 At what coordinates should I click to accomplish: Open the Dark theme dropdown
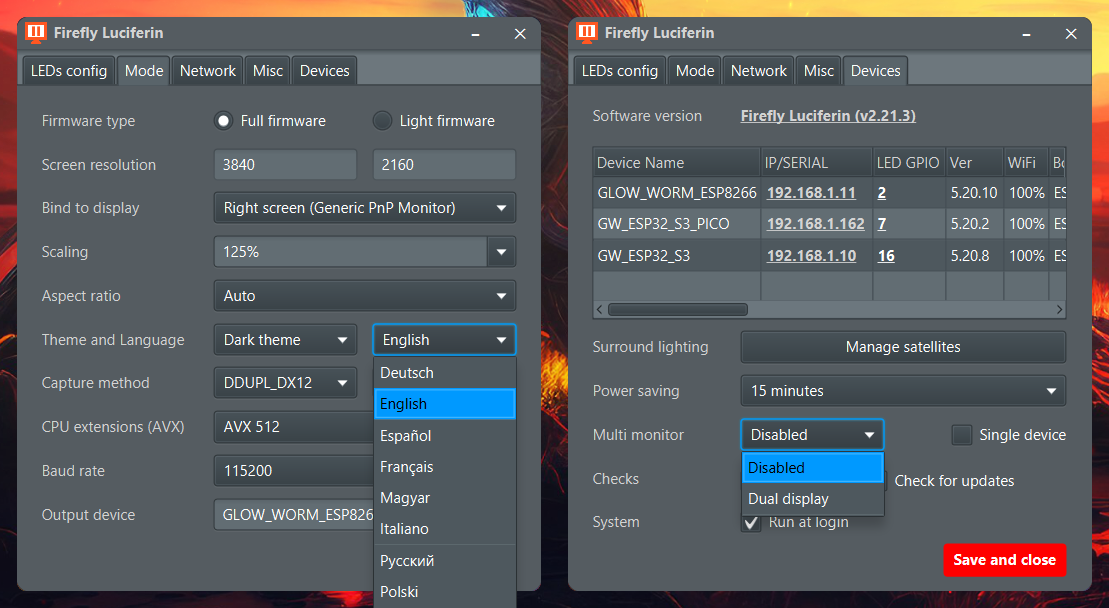pos(286,340)
